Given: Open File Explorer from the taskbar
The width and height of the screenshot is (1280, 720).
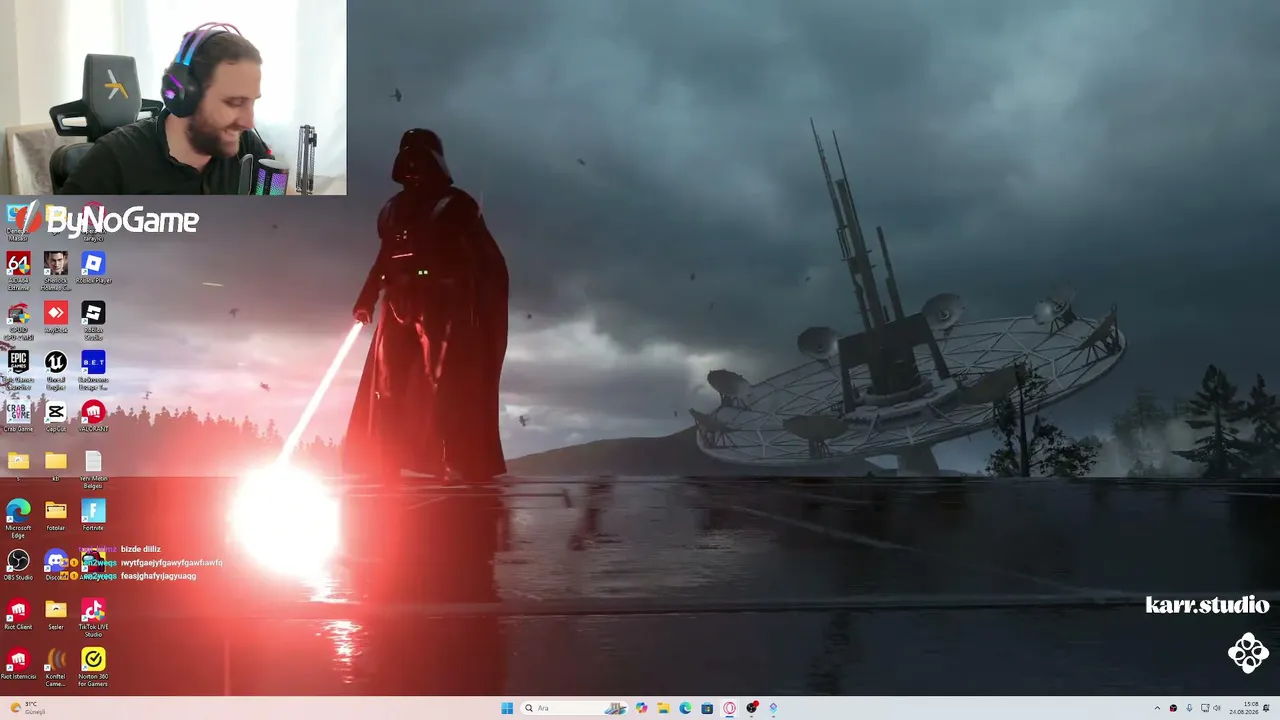Looking at the screenshot, I should (x=663, y=708).
